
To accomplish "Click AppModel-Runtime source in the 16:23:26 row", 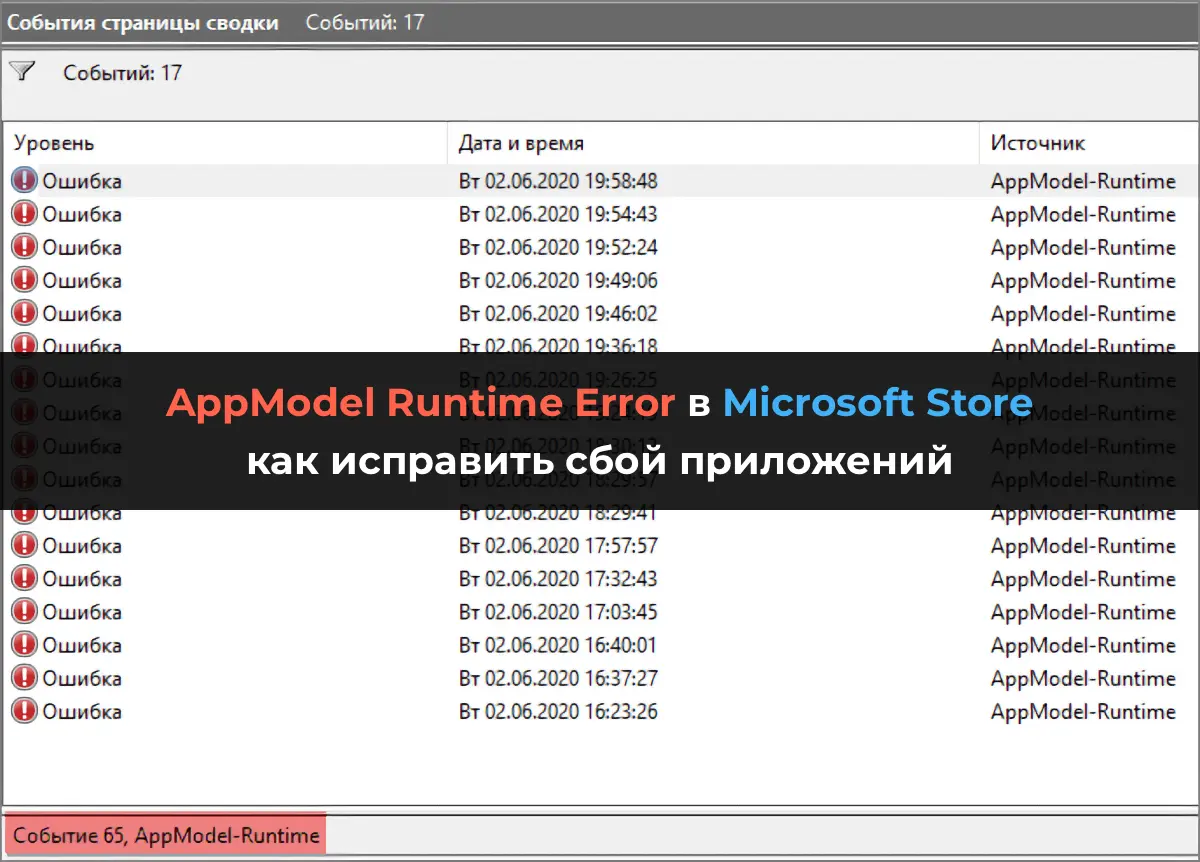I will coord(1082,711).
